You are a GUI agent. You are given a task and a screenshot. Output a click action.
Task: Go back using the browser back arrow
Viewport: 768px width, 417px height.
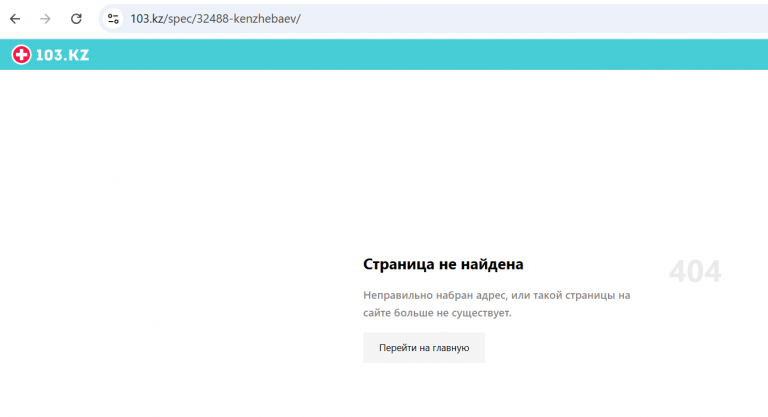tap(15, 19)
